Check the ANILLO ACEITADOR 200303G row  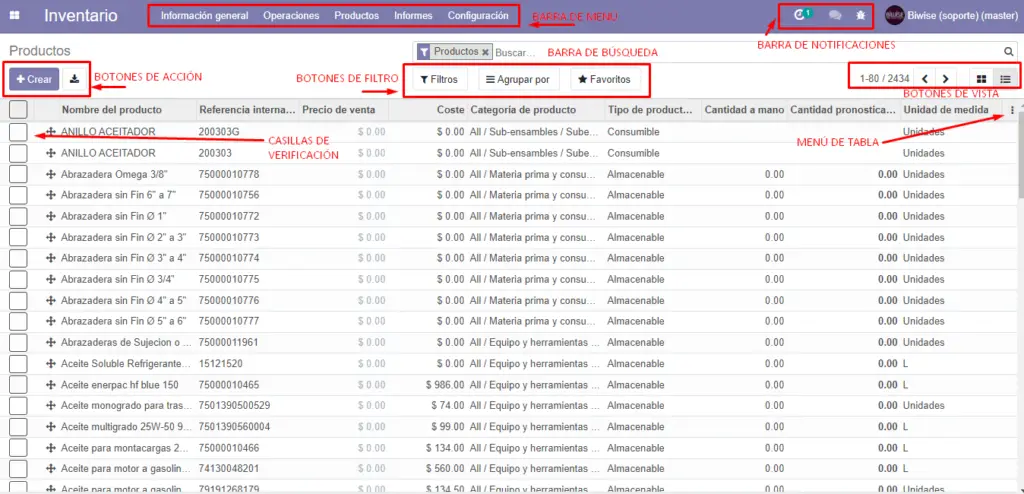pyautogui.click(x=18, y=132)
